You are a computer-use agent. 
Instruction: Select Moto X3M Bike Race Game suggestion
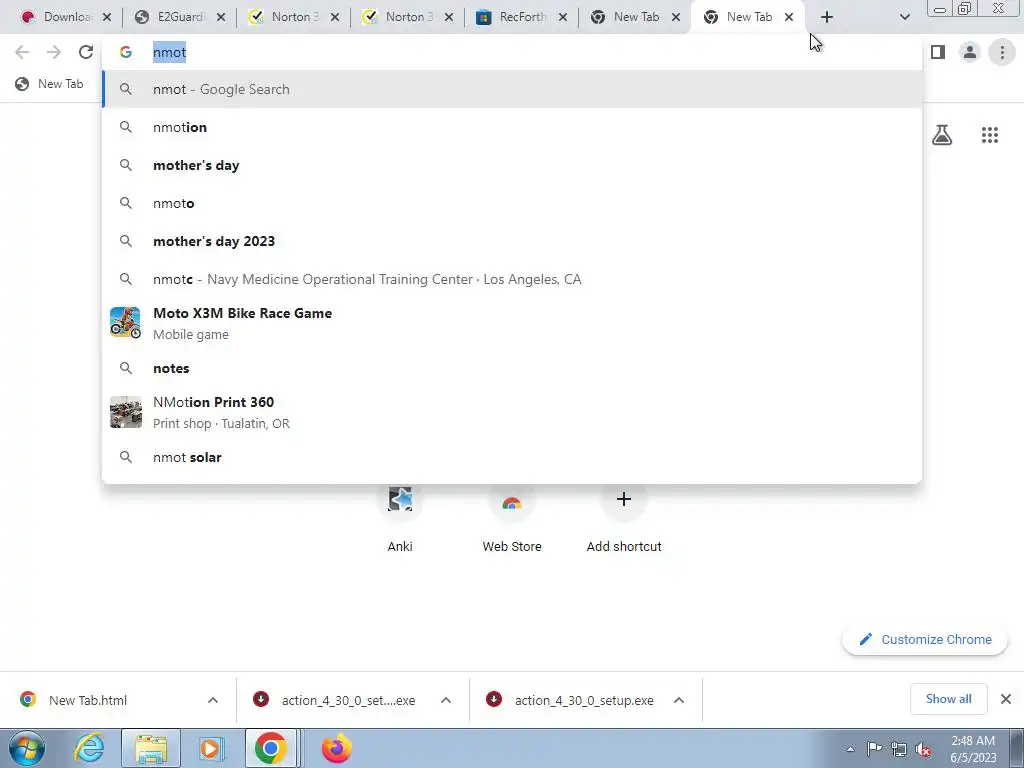(x=512, y=323)
